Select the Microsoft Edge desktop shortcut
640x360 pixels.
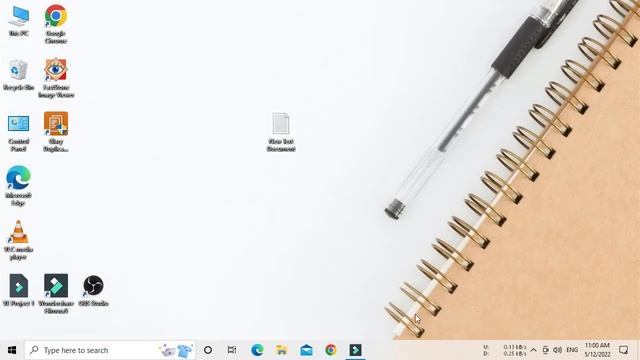coord(18,186)
